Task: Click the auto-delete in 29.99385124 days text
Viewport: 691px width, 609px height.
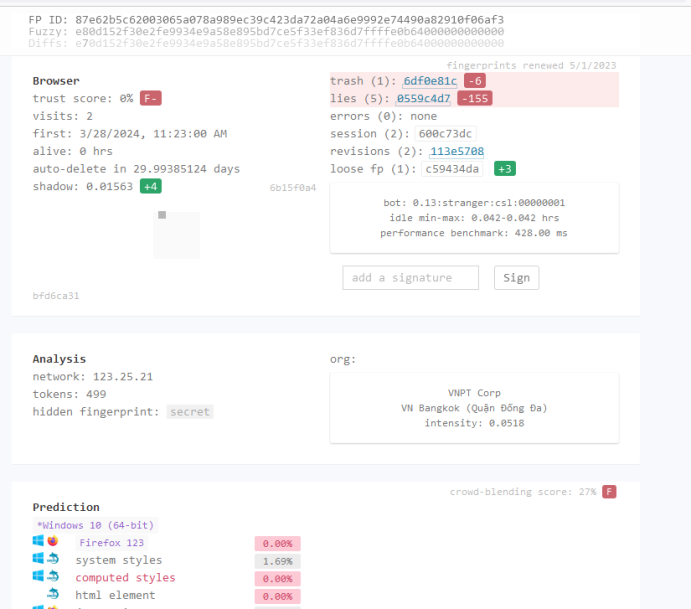Action: tap(136, 169)
